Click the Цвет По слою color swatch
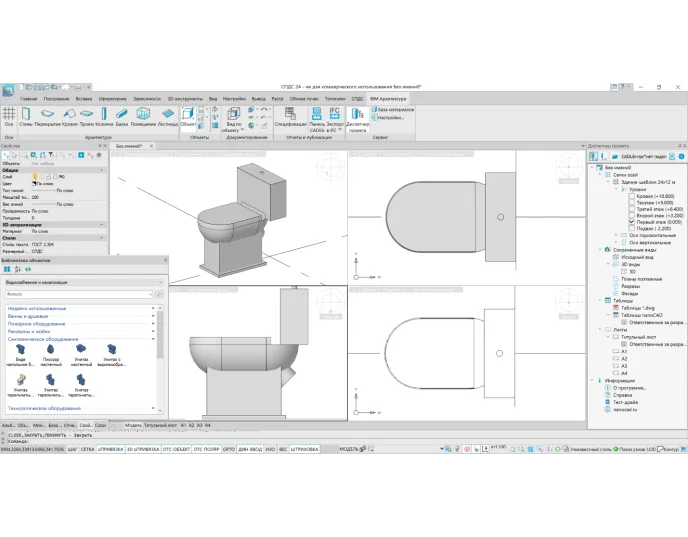Screen dimensions: 688x537 point(37,184)
